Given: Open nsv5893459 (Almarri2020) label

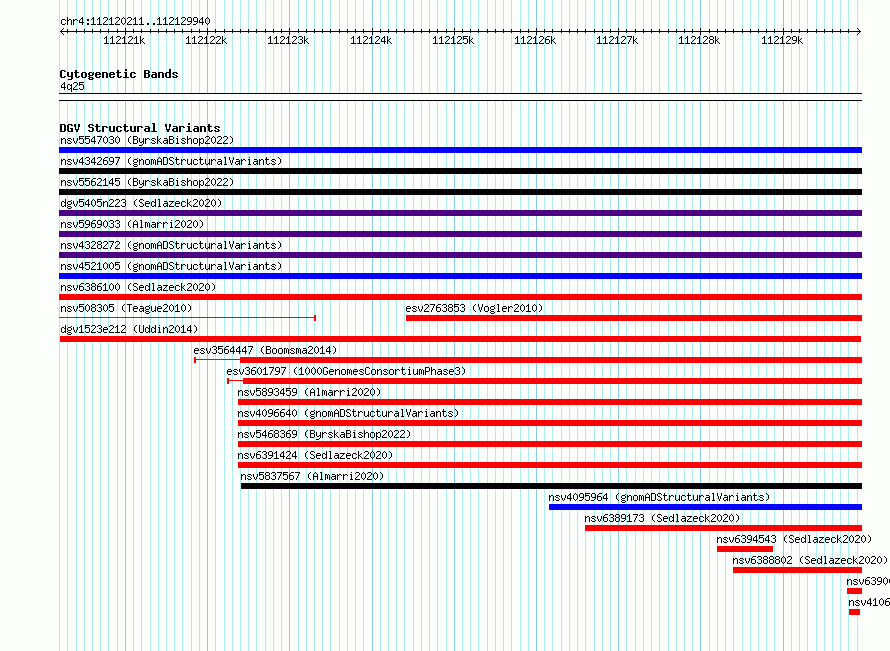Looking at the screenshot, I should pos(309,392).
